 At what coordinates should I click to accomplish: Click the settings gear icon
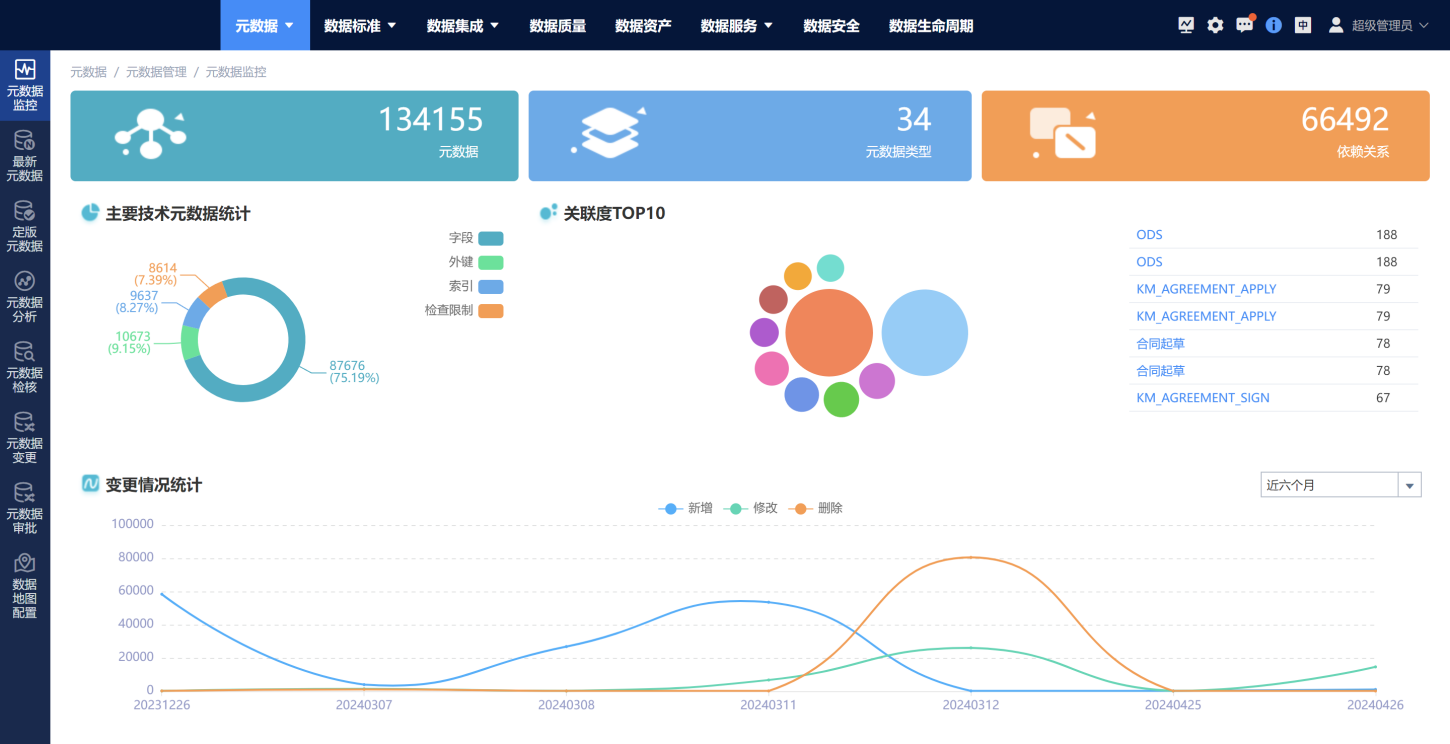pyautogui.click(x=1215, y=25)
